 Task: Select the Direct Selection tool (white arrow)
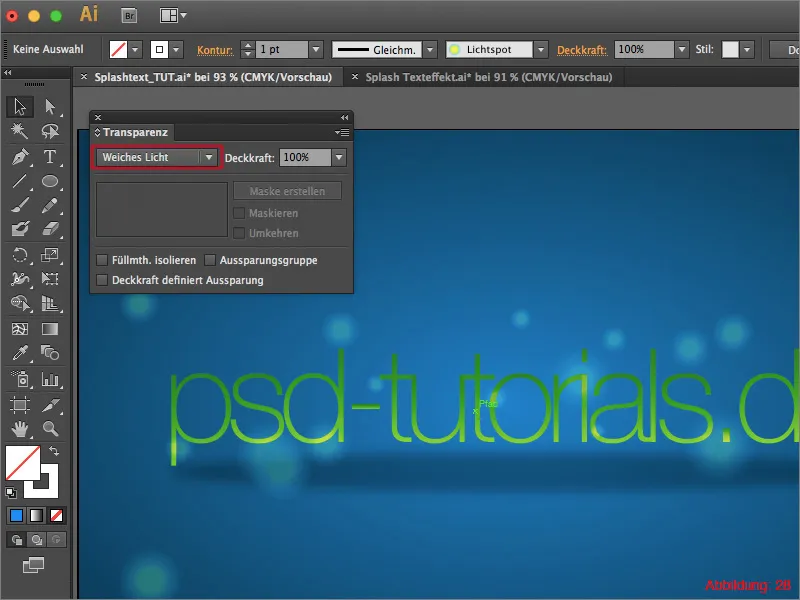pos(50,107)
